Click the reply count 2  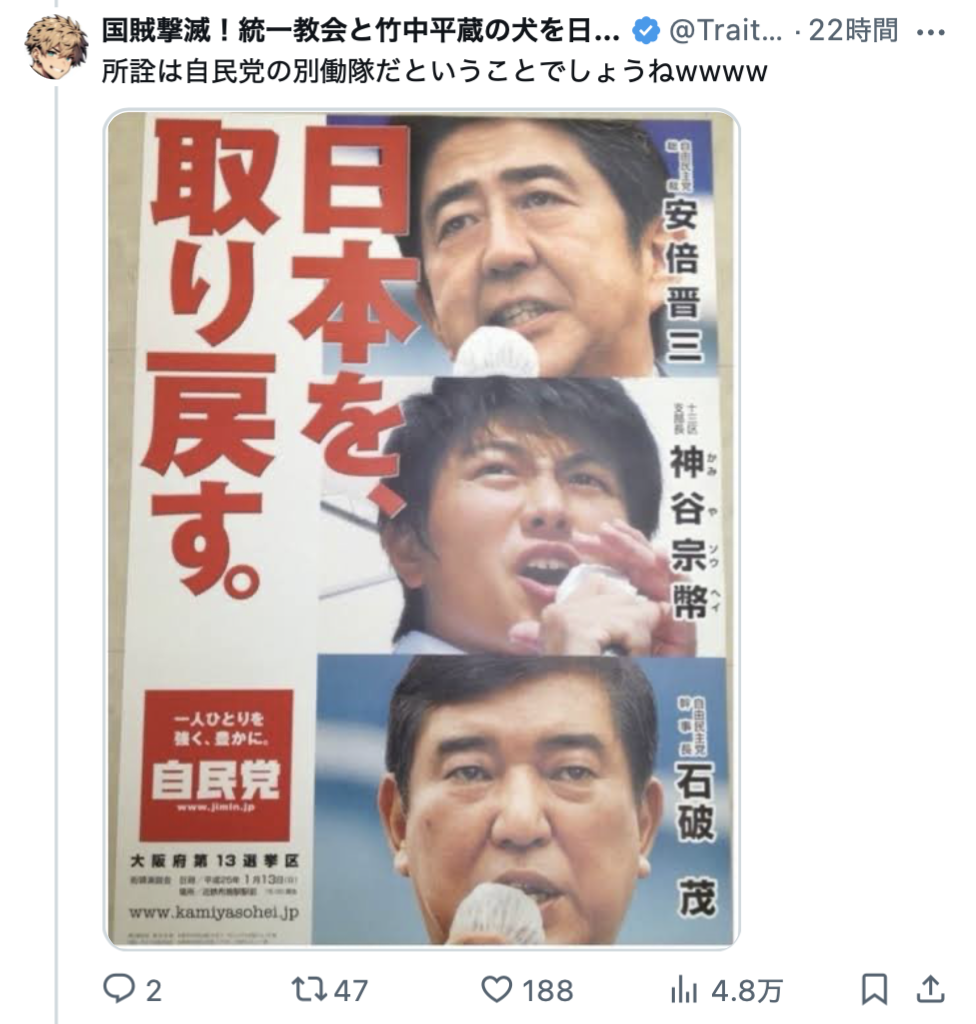point(154,991)
